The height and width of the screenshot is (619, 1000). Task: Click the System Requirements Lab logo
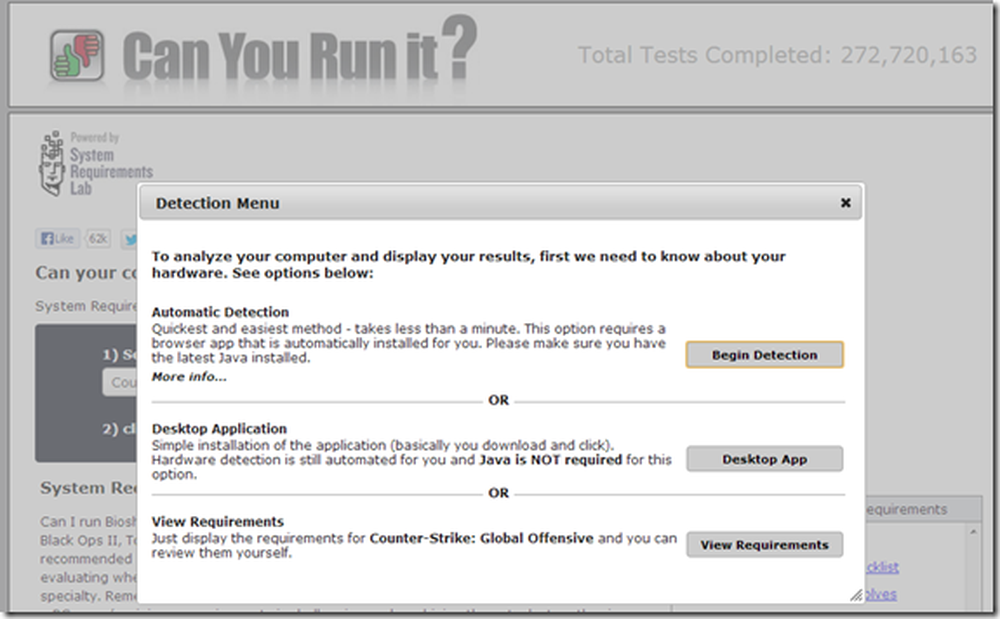click(x=96, y=163)
